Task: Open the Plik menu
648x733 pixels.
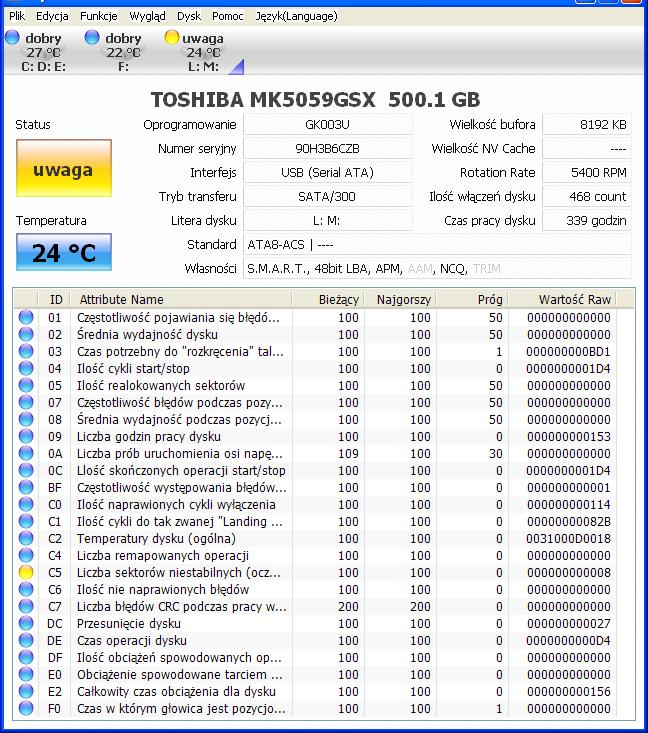Action: click(17, 16)
